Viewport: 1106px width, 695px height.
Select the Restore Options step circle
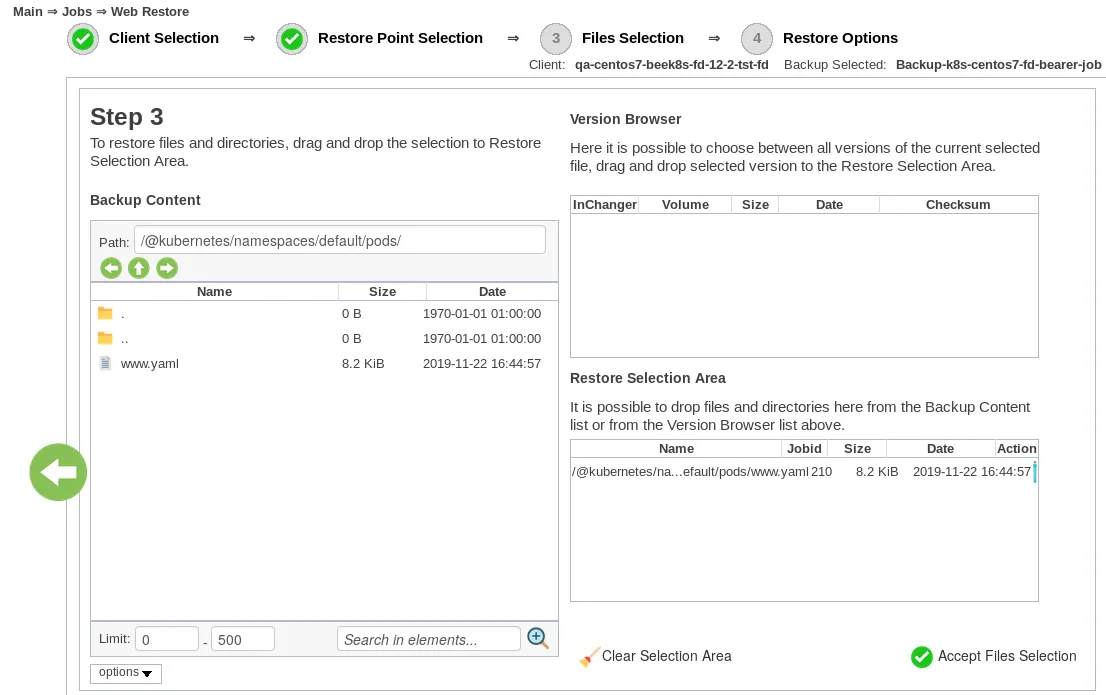[757, 38]
